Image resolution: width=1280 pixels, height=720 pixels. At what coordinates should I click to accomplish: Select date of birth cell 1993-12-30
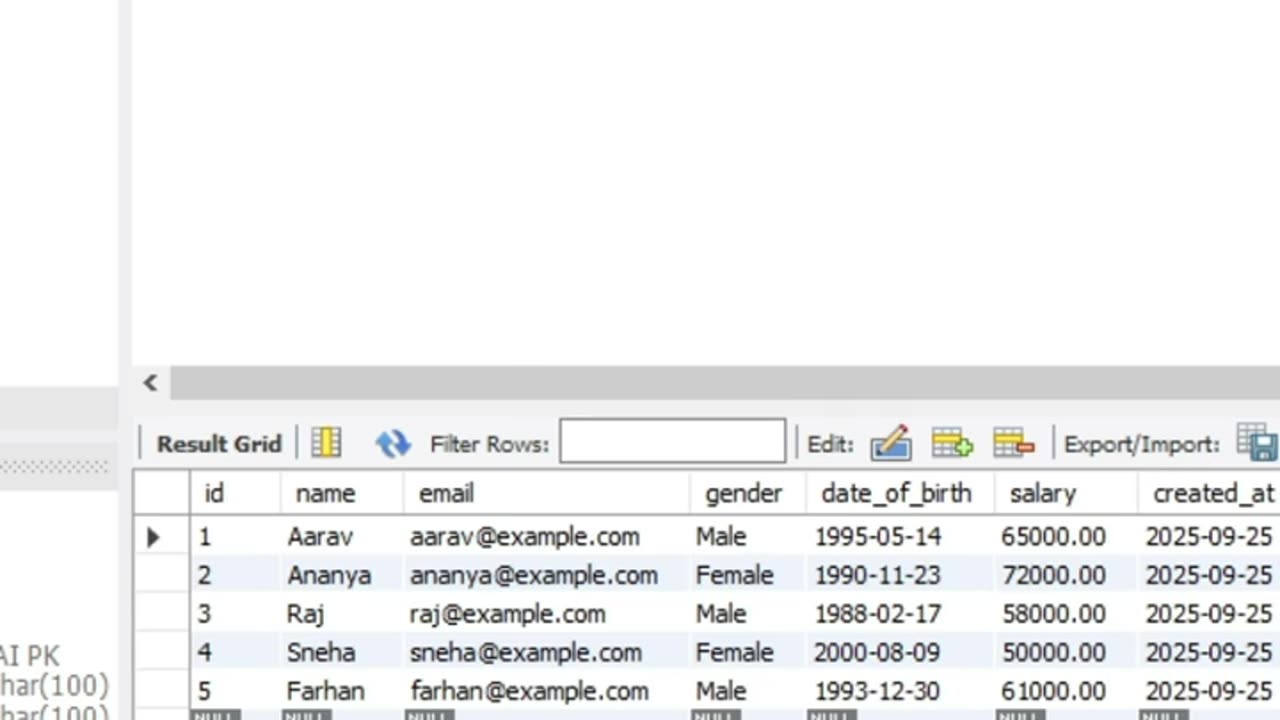(x=900, y=691)
